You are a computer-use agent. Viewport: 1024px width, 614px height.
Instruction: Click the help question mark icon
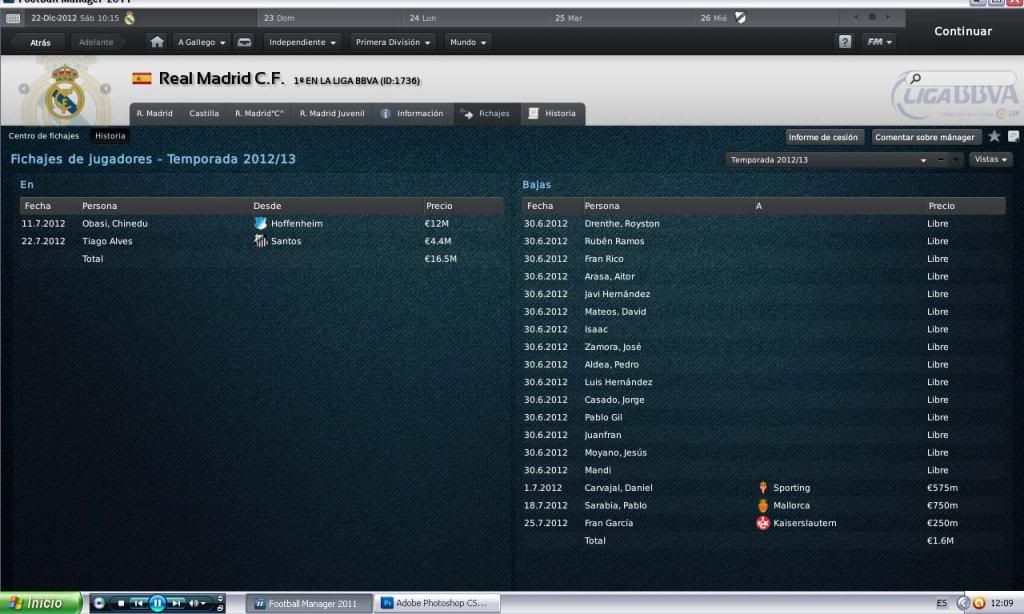[844, 42]
